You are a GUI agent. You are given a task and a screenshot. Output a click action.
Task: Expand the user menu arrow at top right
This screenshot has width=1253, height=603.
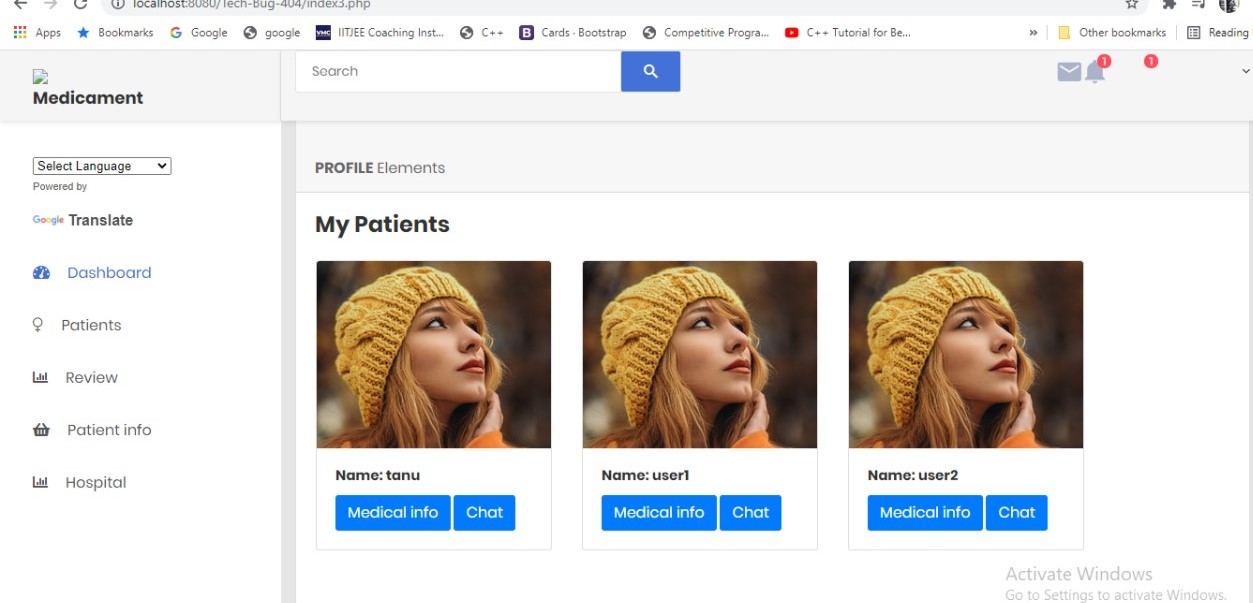click(1245, 72)
